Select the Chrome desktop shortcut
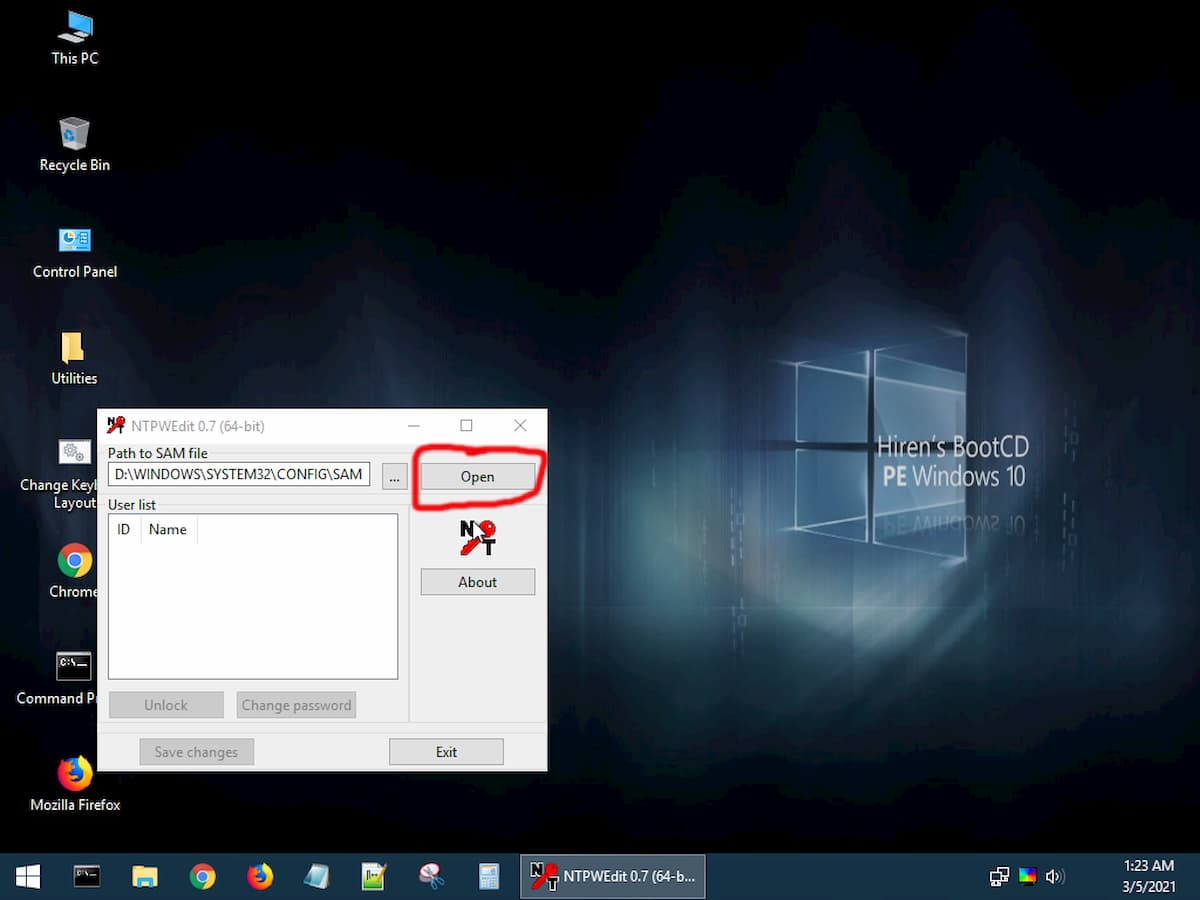 pyautogui.click(x=75, y=572)
